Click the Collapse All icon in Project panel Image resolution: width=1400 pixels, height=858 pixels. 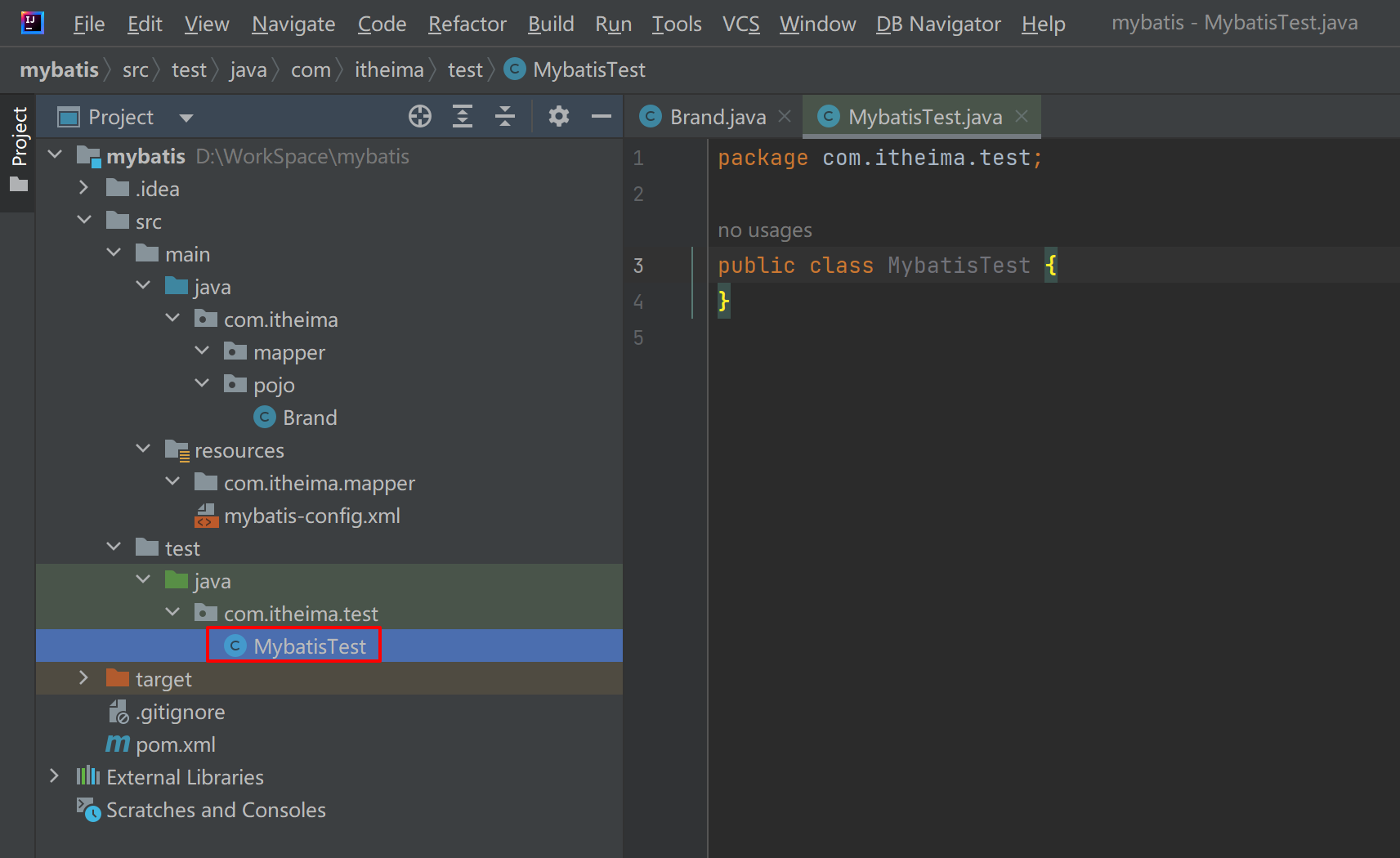[x=505, y=117]
